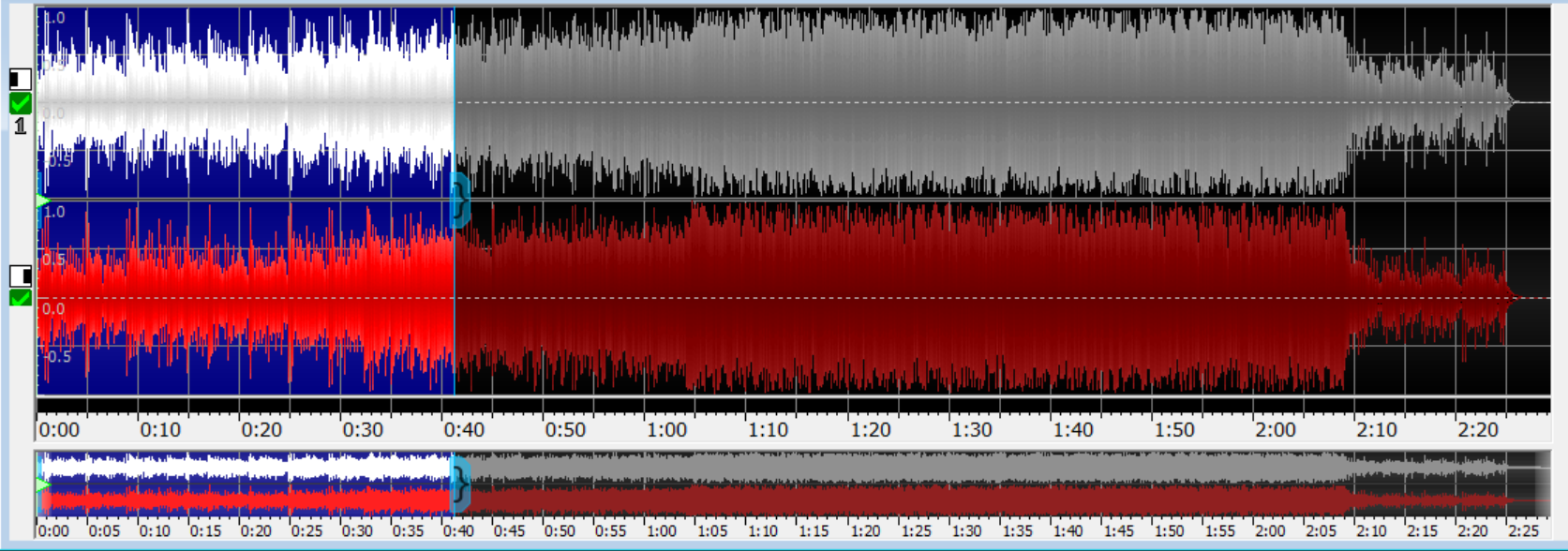Viewport: 1568px width, 551px height.
Task: Toggle the left channel green checkbox
Action: pos(20,103)
